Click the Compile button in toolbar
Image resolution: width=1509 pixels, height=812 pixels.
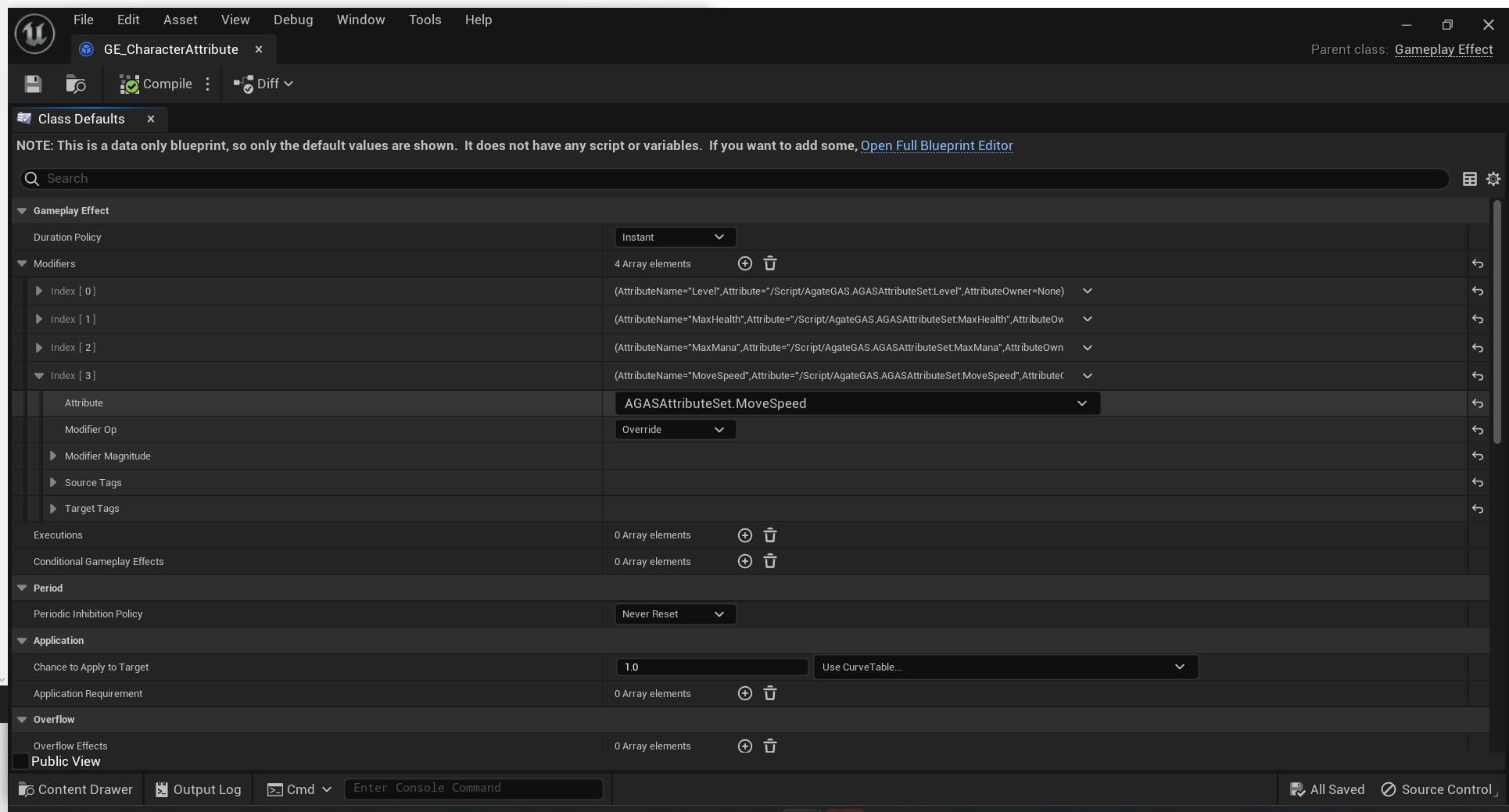coord(156,84)
